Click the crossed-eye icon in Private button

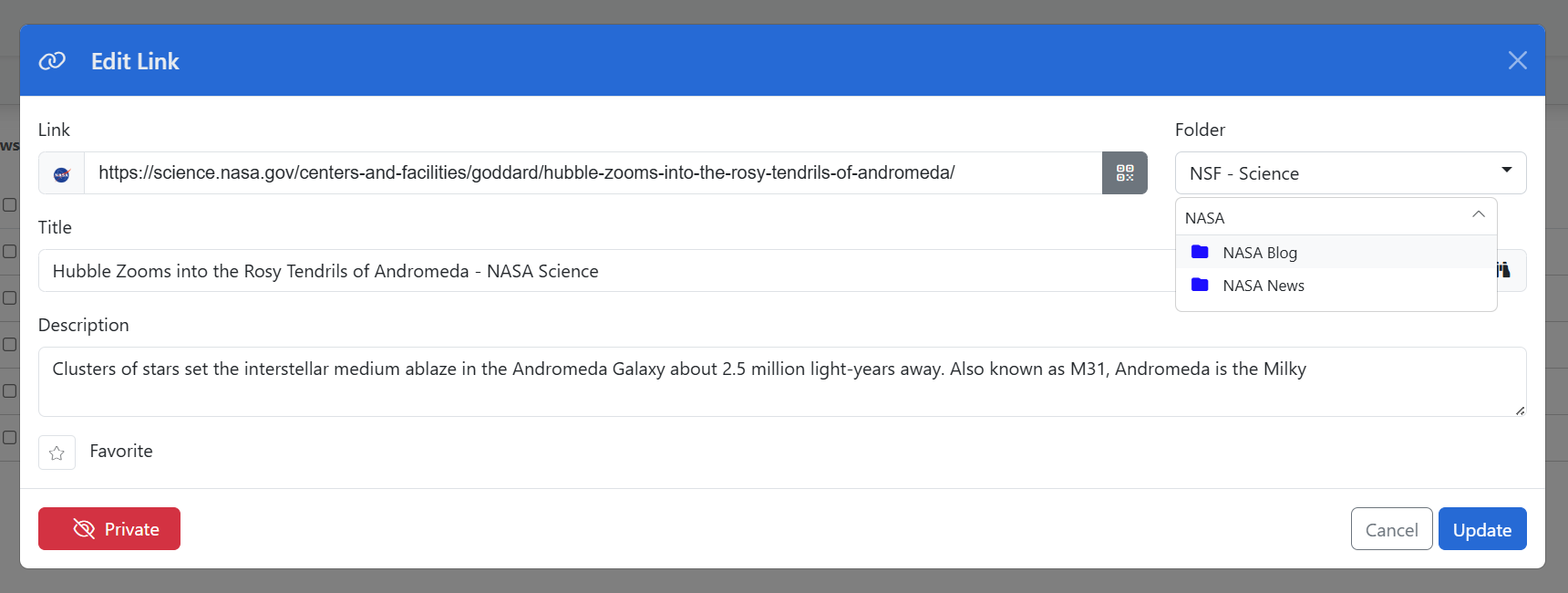84,529
